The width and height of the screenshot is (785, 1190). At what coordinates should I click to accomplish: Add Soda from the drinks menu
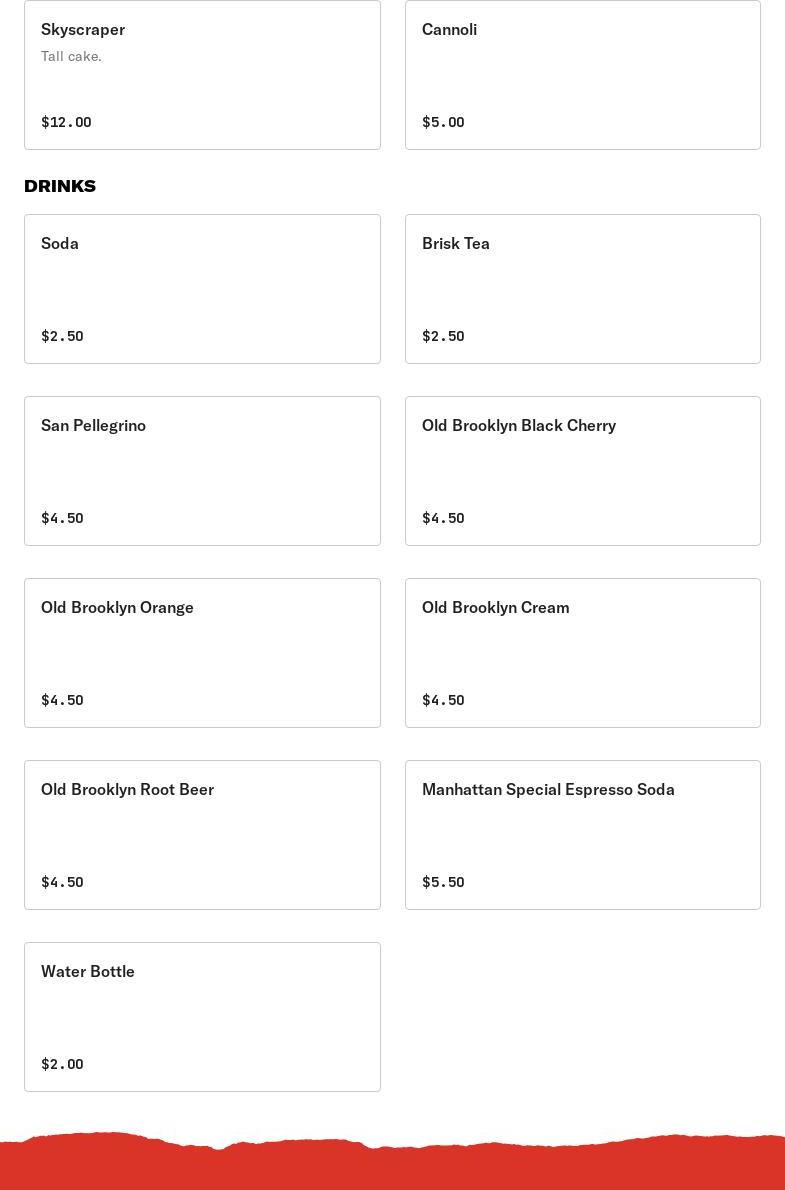pyautogui.click(x=202, y=289)
